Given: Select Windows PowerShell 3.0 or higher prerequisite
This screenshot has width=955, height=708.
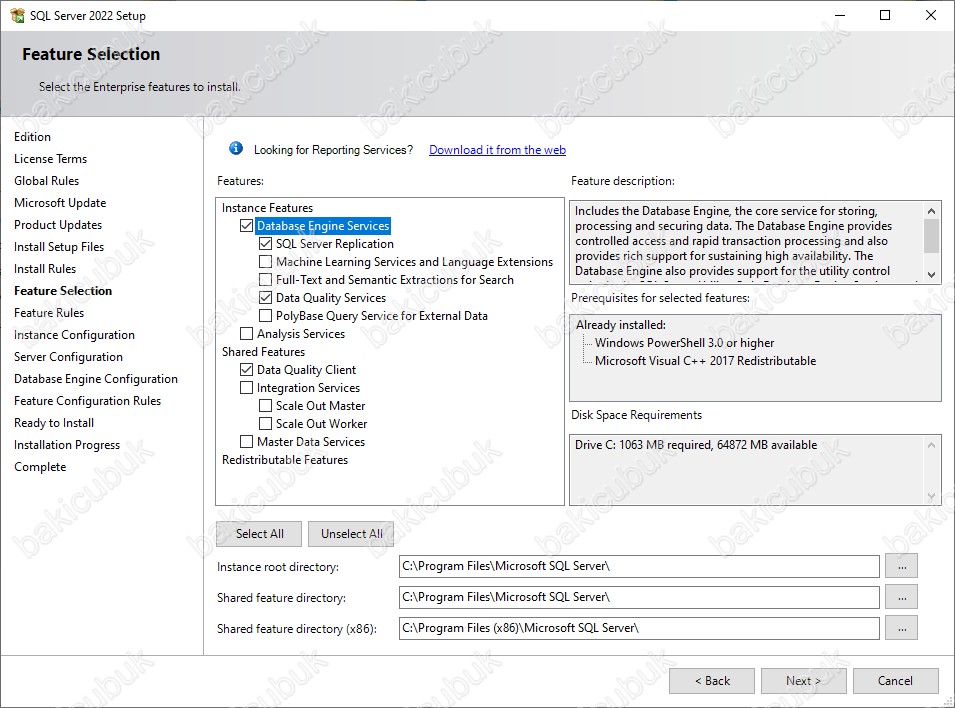Looking at the screenshot, I should pyautogui.click(x=685, y=343).
